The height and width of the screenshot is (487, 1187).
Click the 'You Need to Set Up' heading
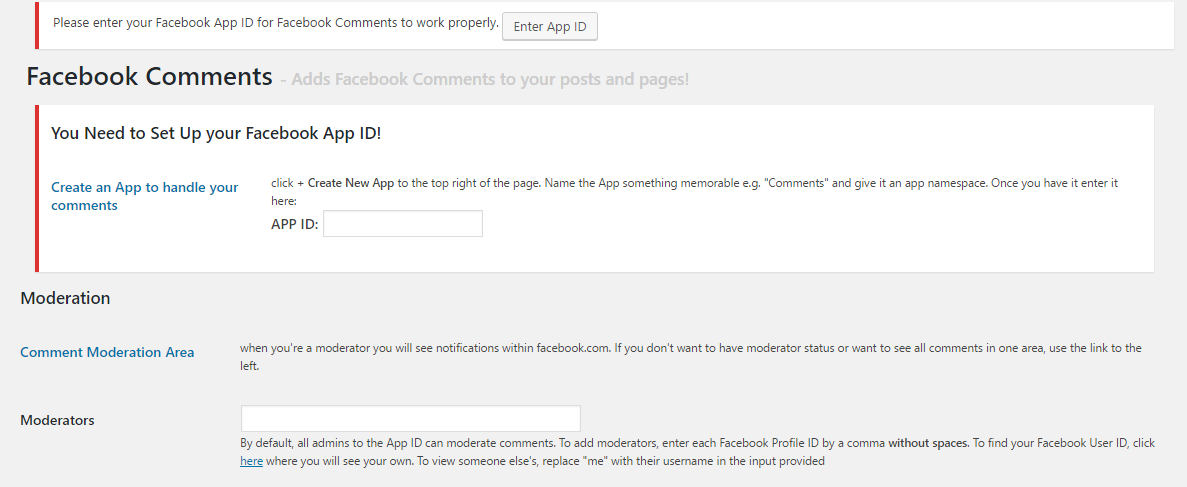pos(216,133)
